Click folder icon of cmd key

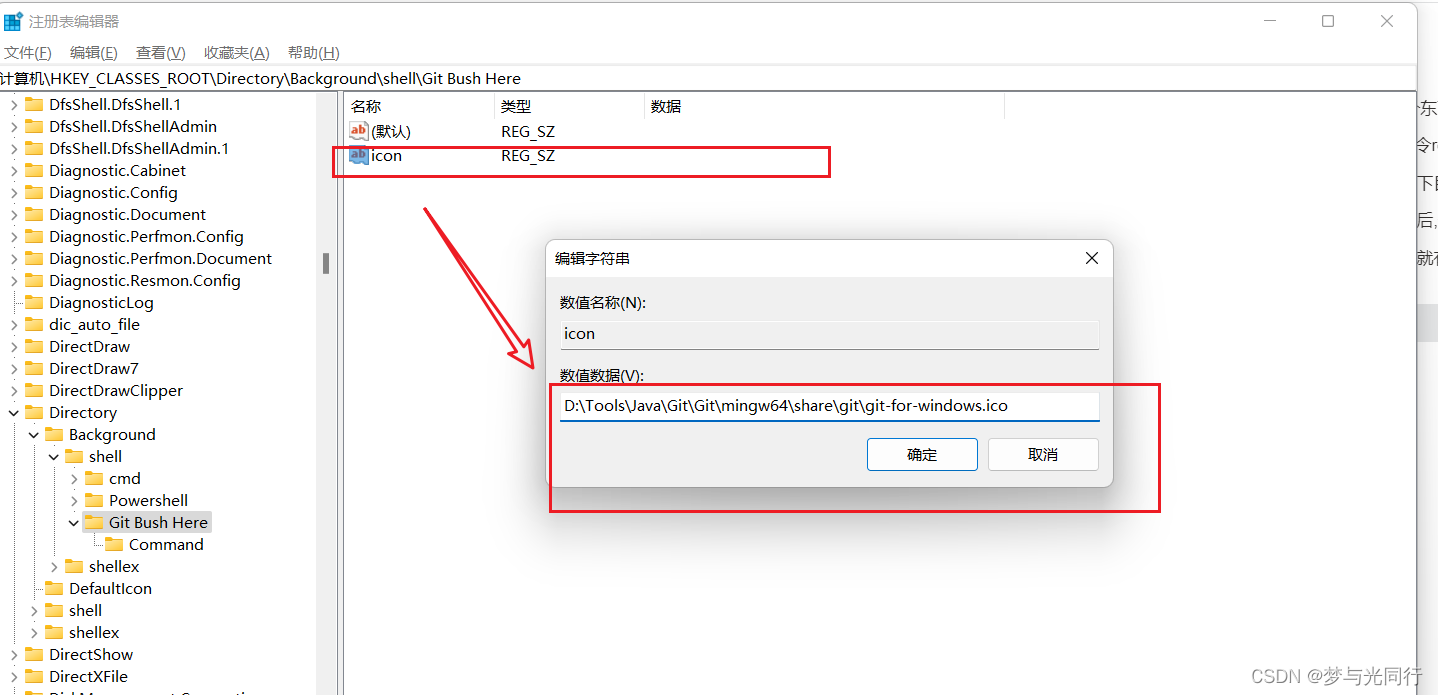(94, 478)
